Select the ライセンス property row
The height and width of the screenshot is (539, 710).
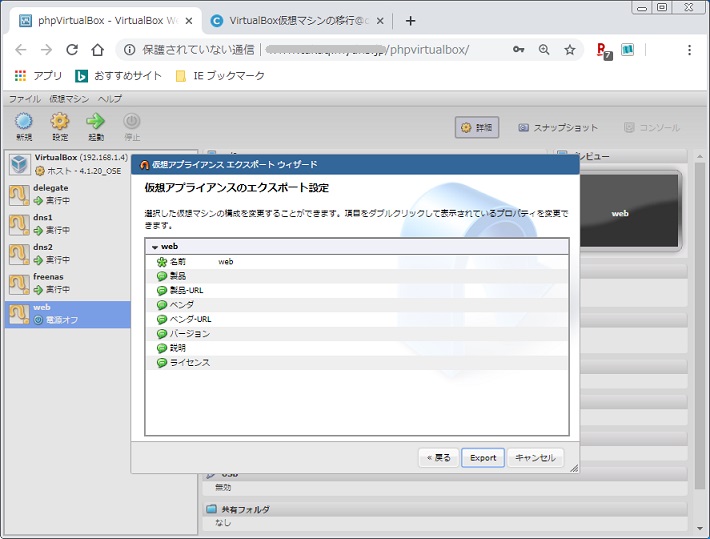[357, 363]
